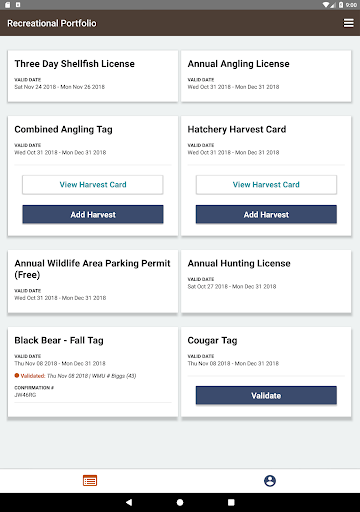The height and width of the screenshot is (512, 360).
Task: Click the Recreational Portfolio title
Action: (52, 23)
